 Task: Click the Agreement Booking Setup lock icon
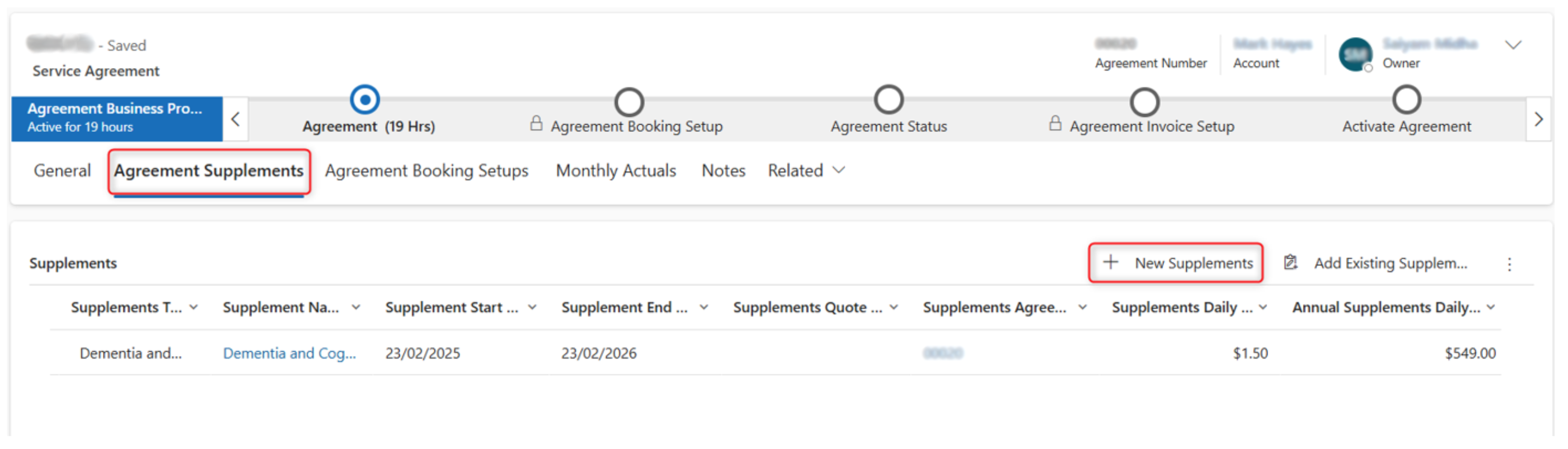pyautogui.click(x=536, y=124)
